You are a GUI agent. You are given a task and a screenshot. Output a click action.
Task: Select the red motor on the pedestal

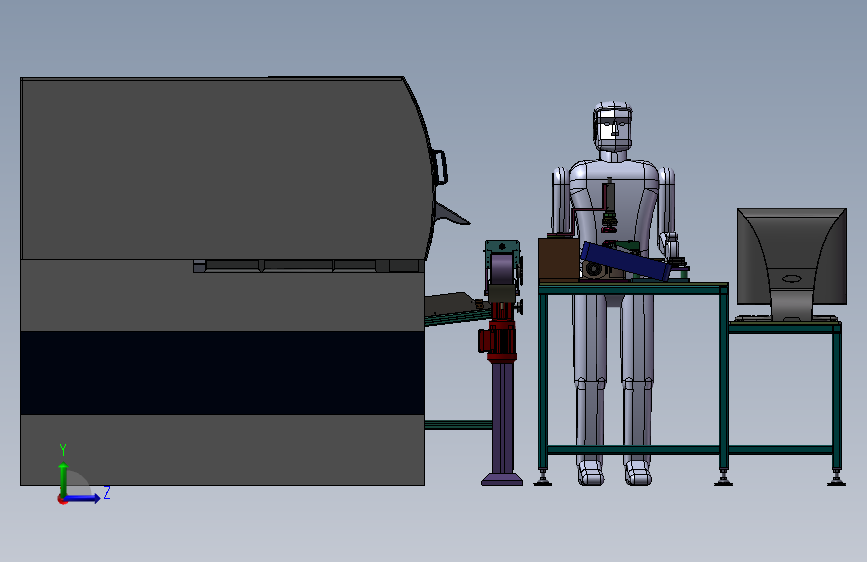498,339
